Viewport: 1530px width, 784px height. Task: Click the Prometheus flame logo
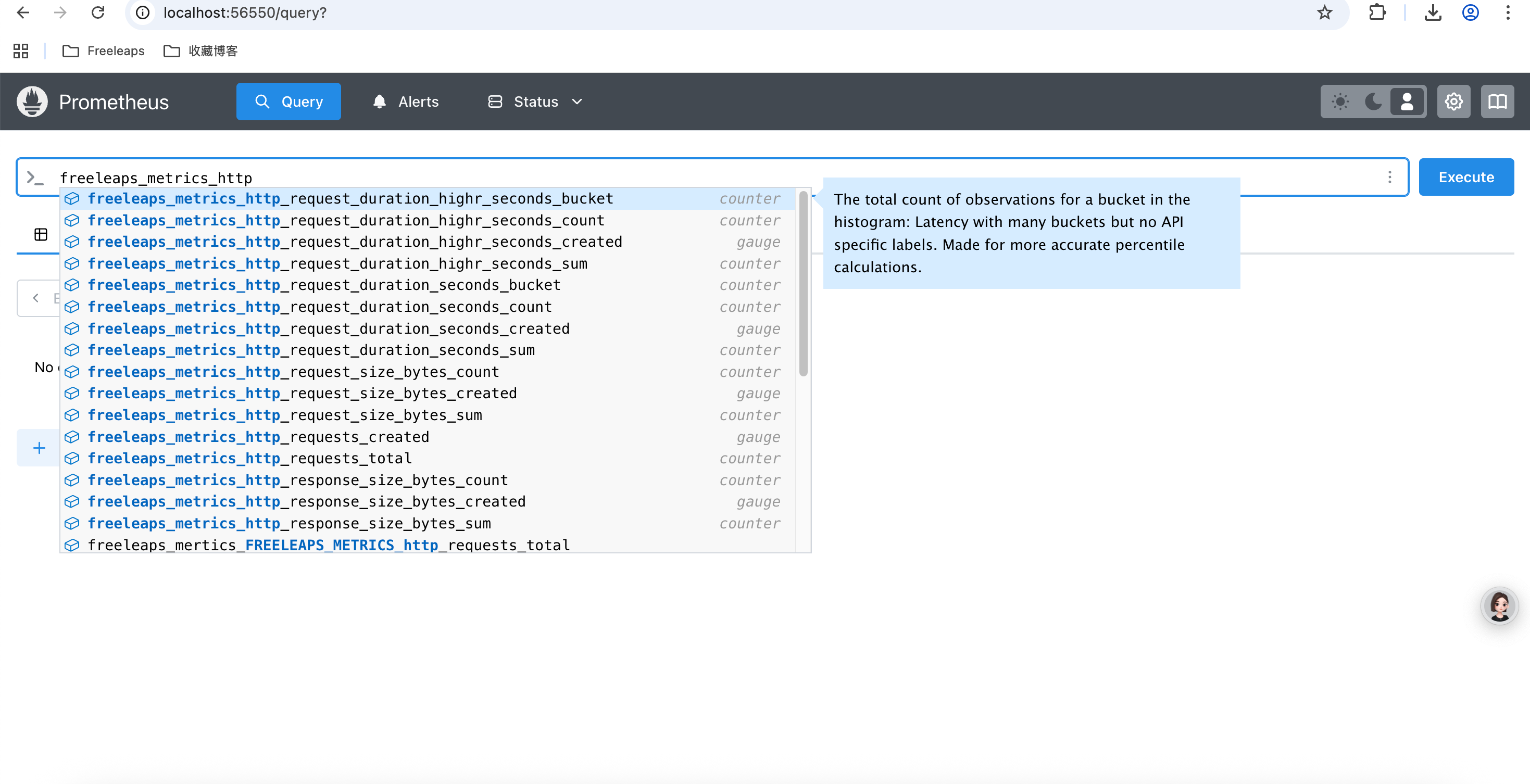pos(32,102)
